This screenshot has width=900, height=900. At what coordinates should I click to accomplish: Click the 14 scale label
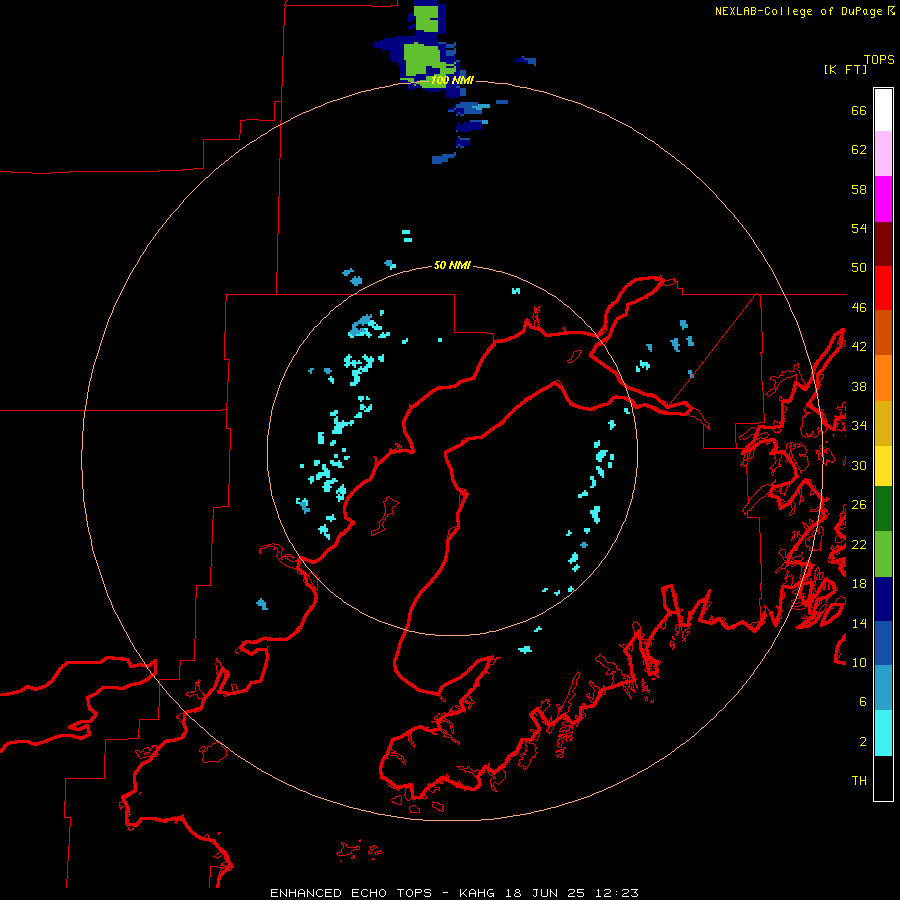859,623
